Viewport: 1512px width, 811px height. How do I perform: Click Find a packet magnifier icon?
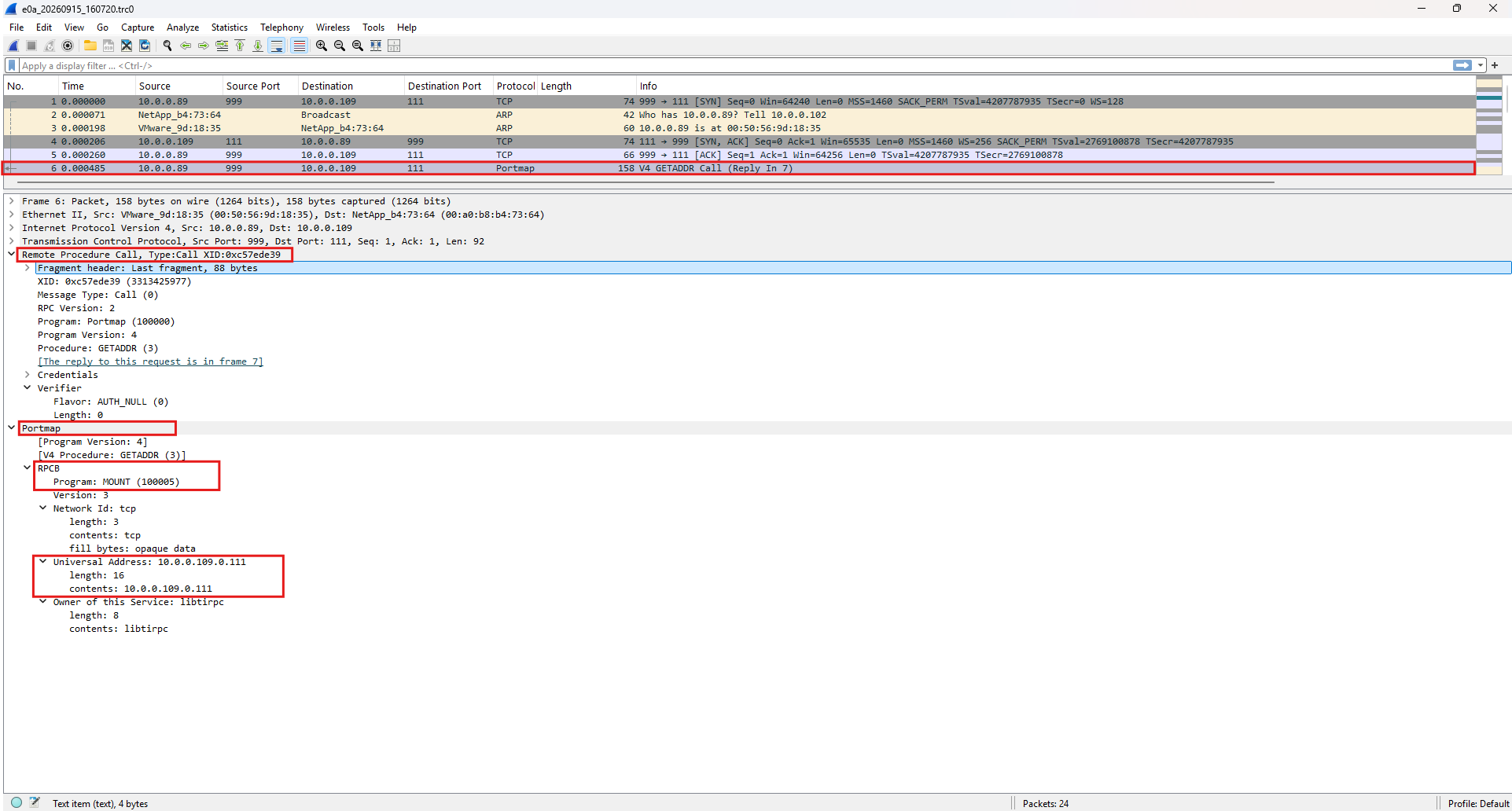167,46
